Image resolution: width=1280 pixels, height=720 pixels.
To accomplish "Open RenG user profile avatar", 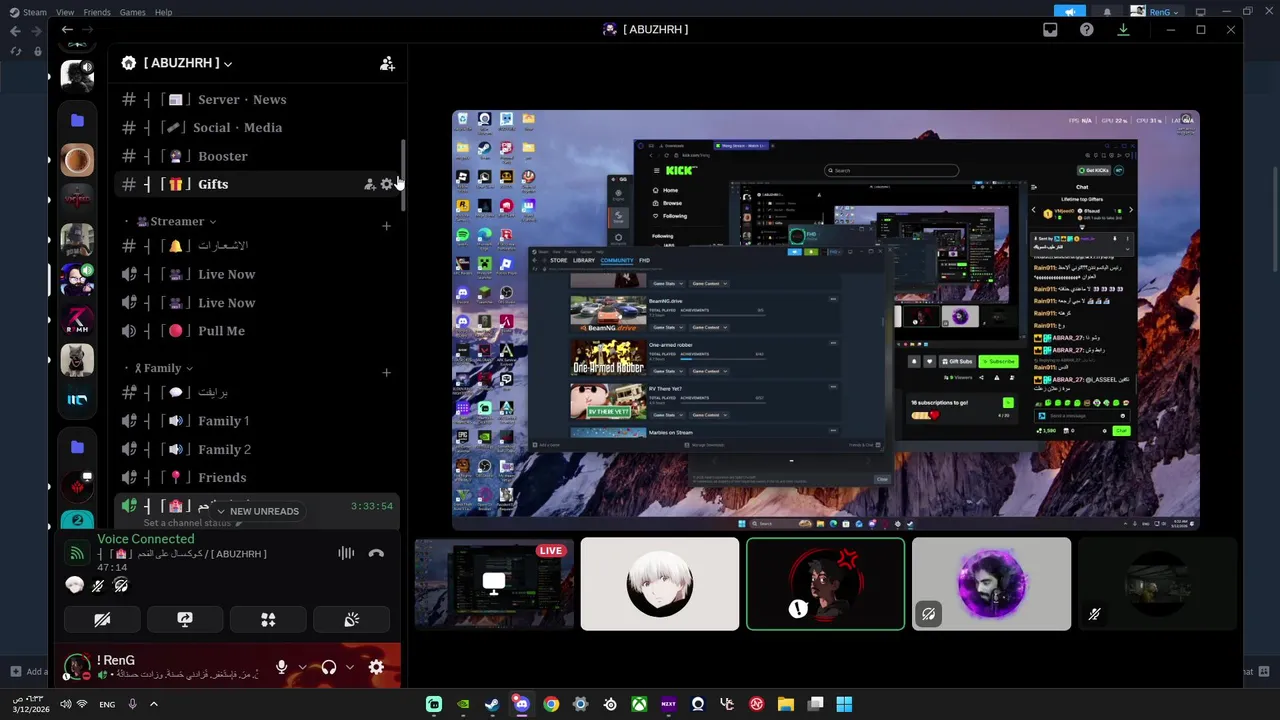I will (77, 667).
